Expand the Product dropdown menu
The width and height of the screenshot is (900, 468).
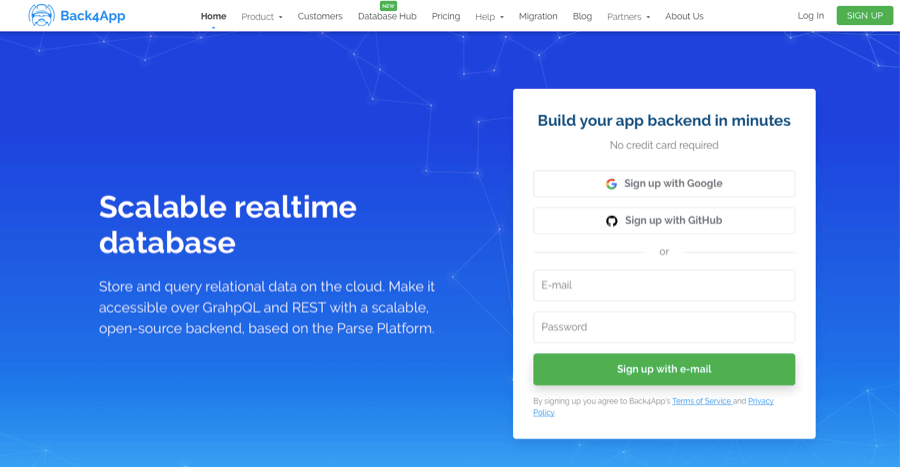262,17
